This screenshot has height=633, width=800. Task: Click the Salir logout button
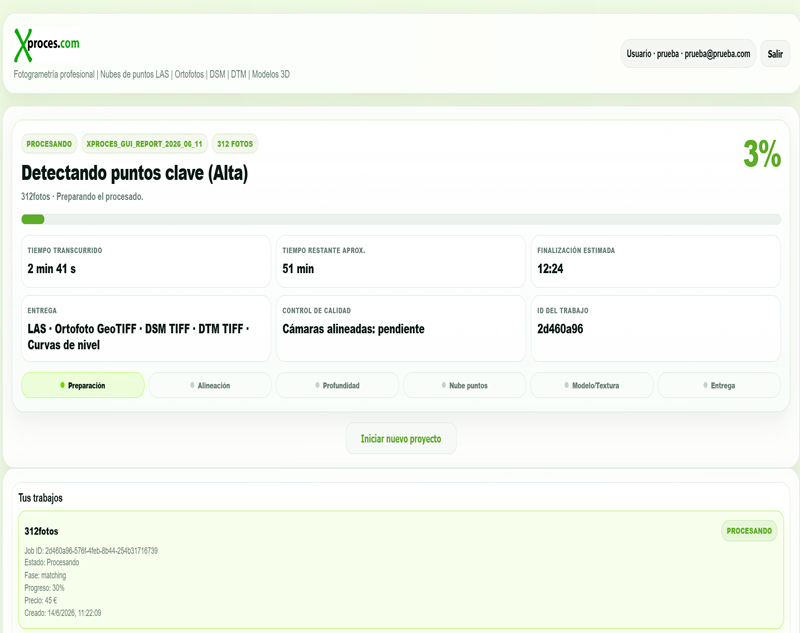[x=775, y=54]
